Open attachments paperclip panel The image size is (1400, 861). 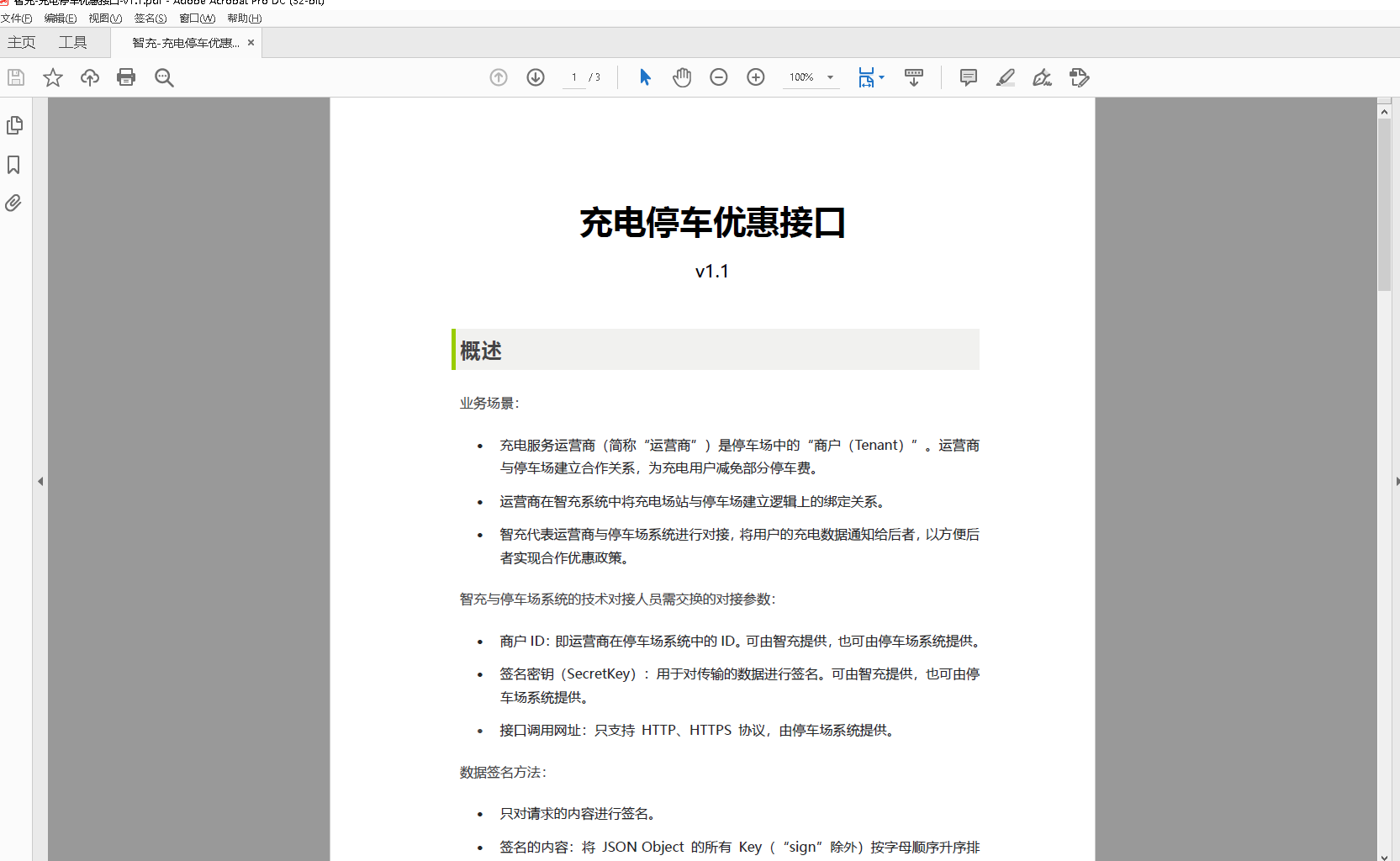tap(13, 203)
